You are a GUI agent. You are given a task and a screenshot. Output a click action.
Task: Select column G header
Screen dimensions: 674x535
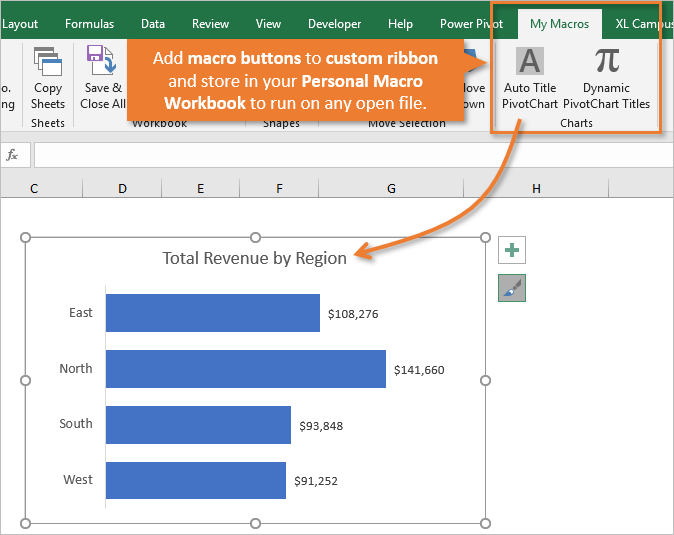click(391, 188)
